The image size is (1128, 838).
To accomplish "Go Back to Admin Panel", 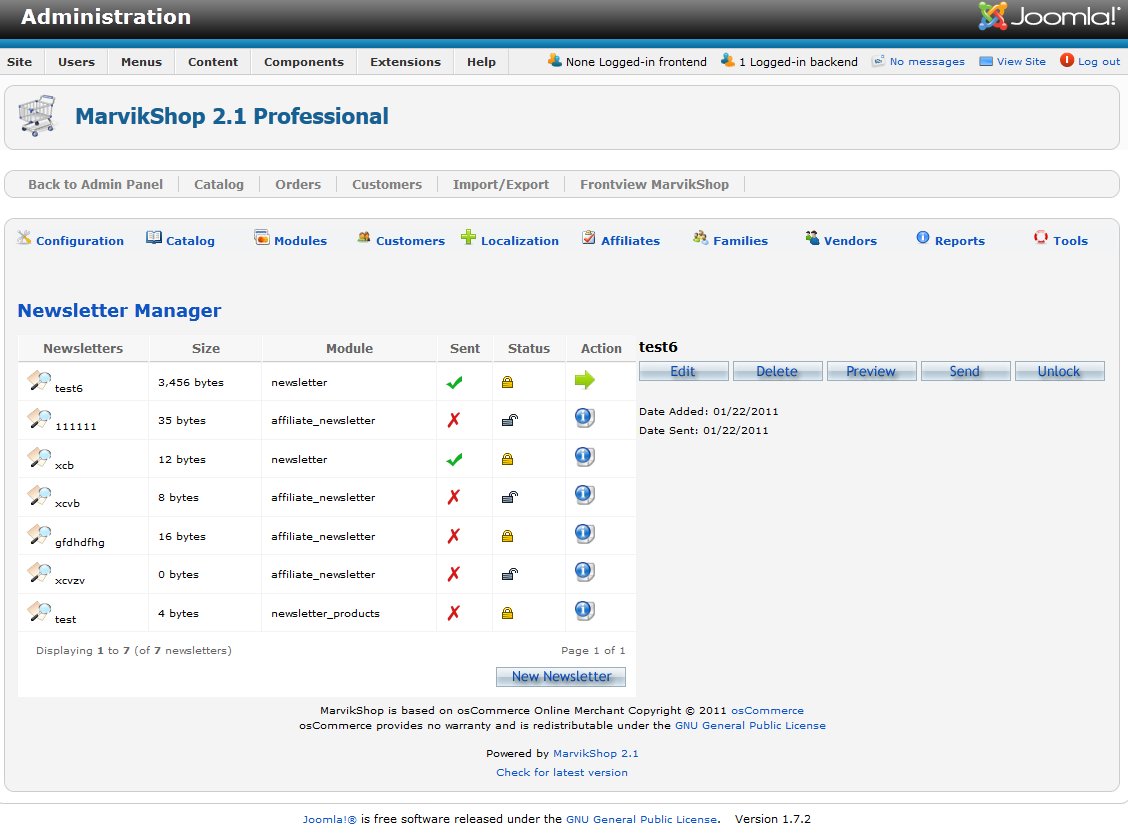I will pos(96,184).
